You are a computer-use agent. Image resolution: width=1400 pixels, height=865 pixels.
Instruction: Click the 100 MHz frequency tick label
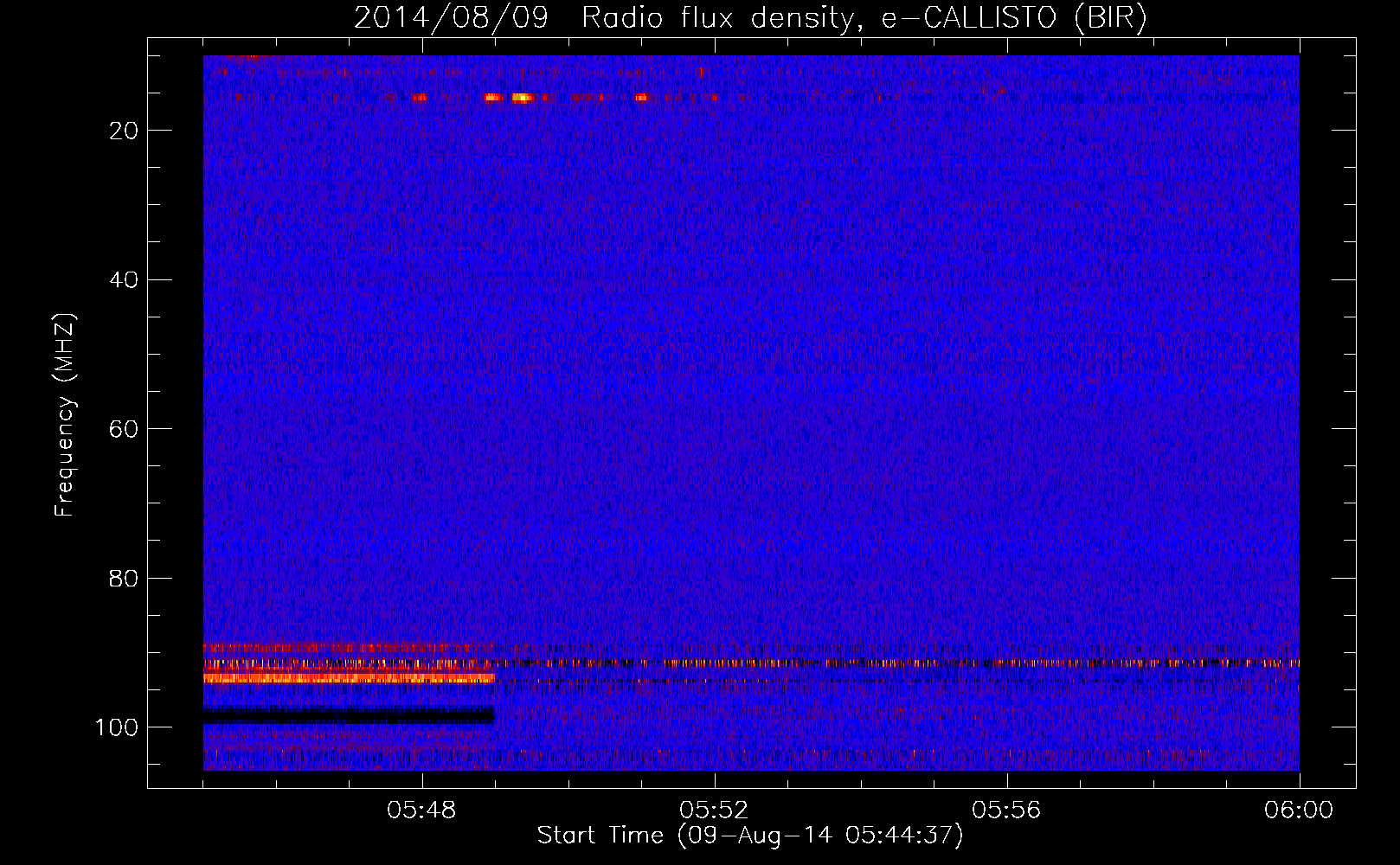pyautogui.click(x=117, y=727)
